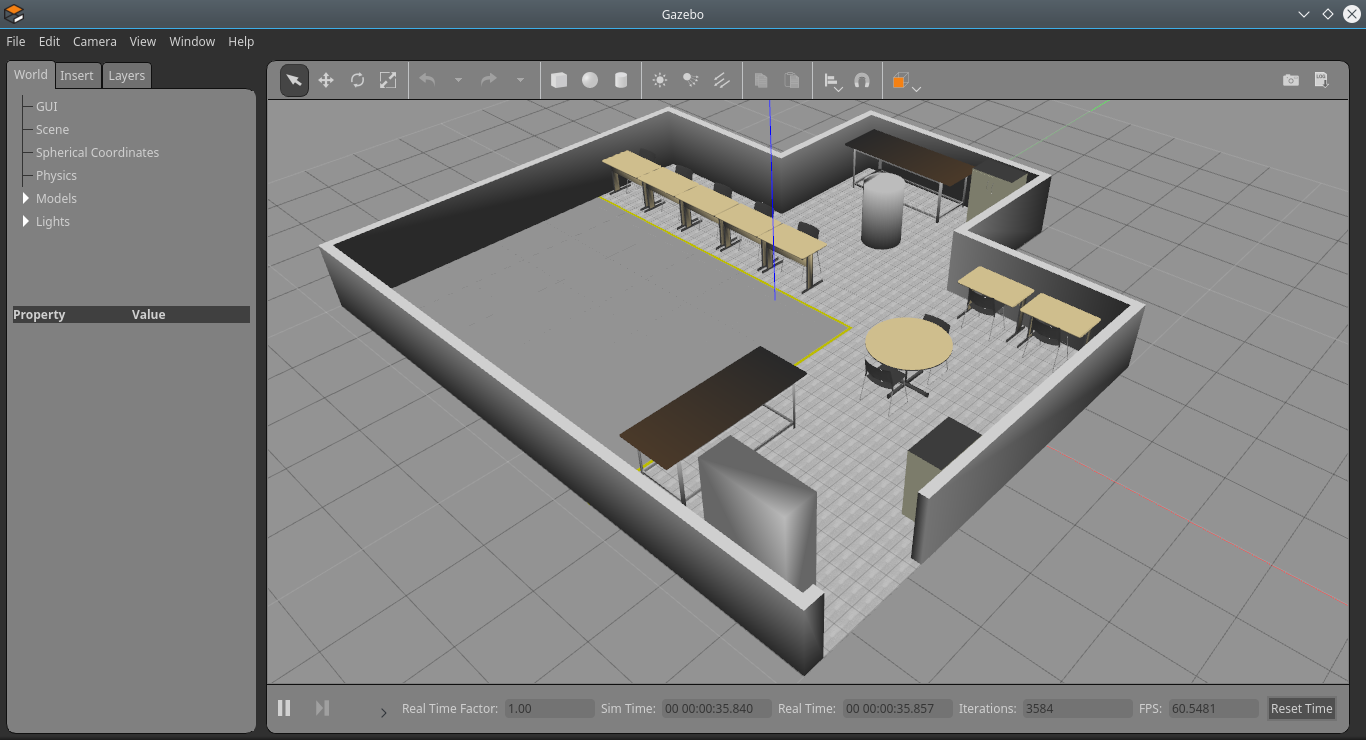1366x740 pixels.
Task: Take a screenshot with camera icon
Action: pos(1291,80)
